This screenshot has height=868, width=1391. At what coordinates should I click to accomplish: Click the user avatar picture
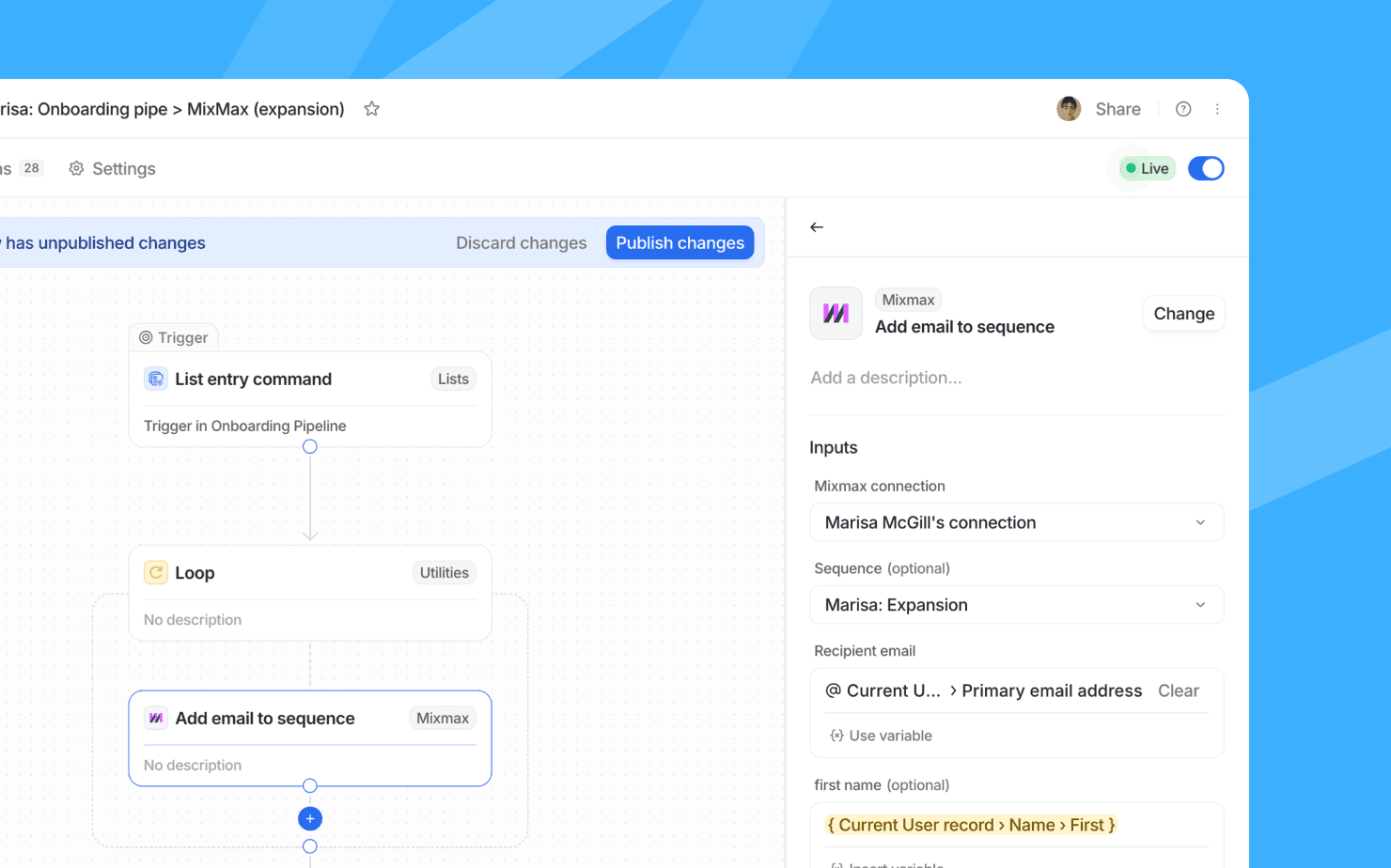click(1069, 109)
